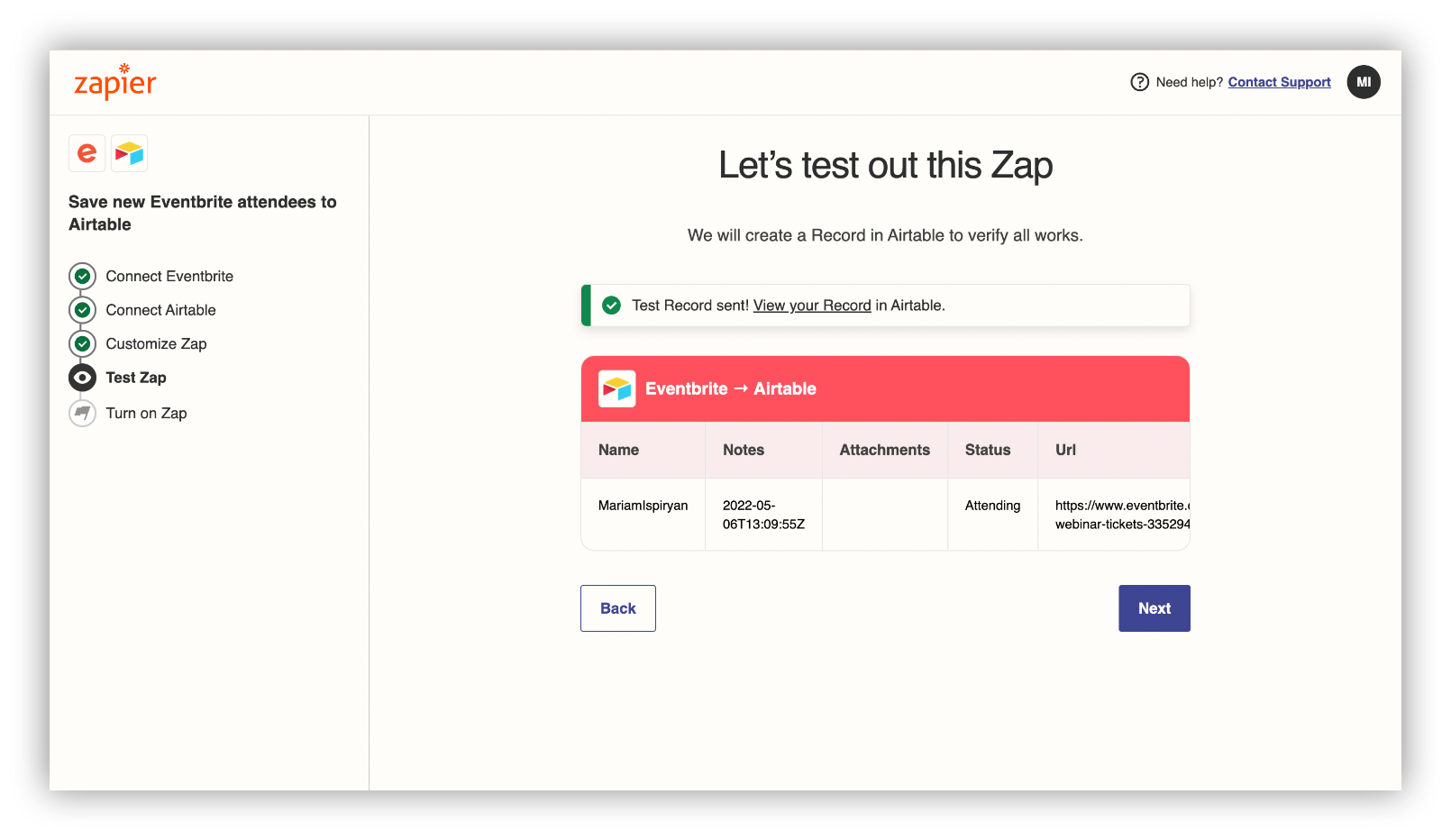This screenshot has height=840, width=1451.
Task: Click the Status column header
Action: pyautogui.click(x=993, y=450)
